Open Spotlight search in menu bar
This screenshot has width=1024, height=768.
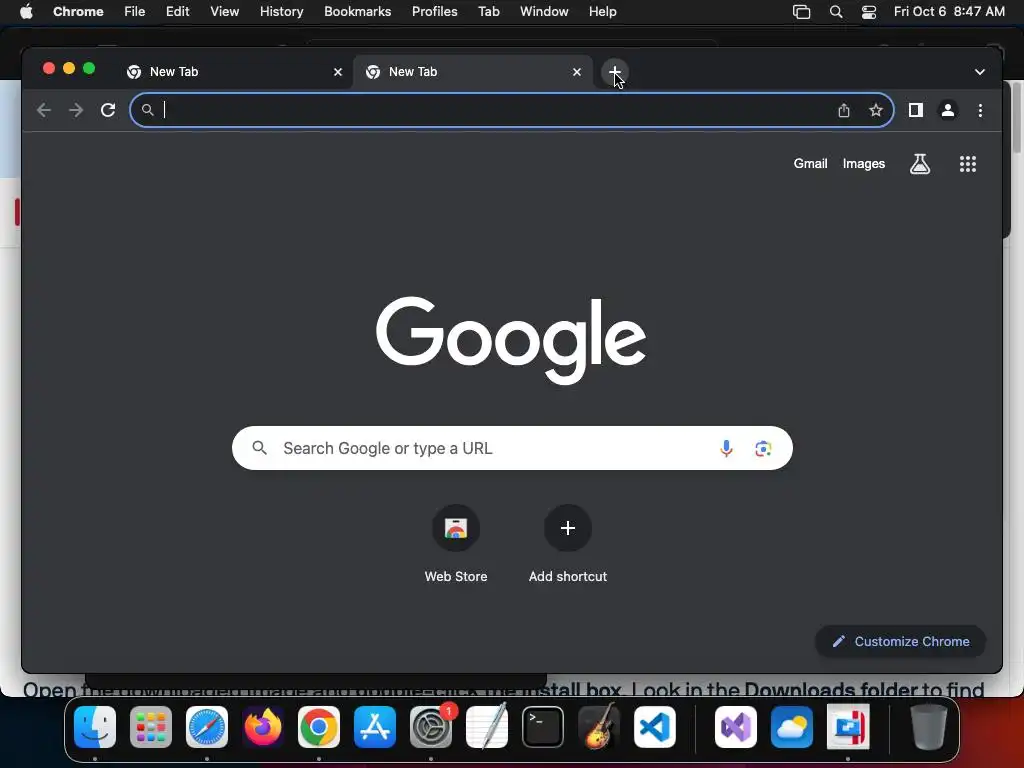click(x=835, y=11)
